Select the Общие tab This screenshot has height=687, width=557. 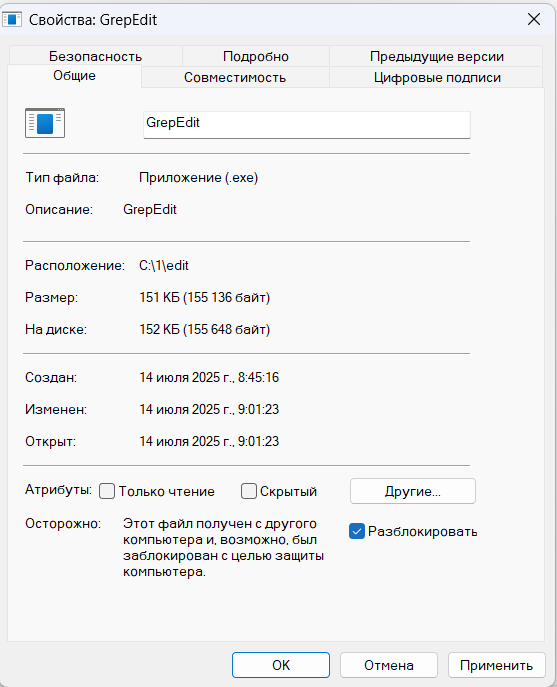coord(75,76)
